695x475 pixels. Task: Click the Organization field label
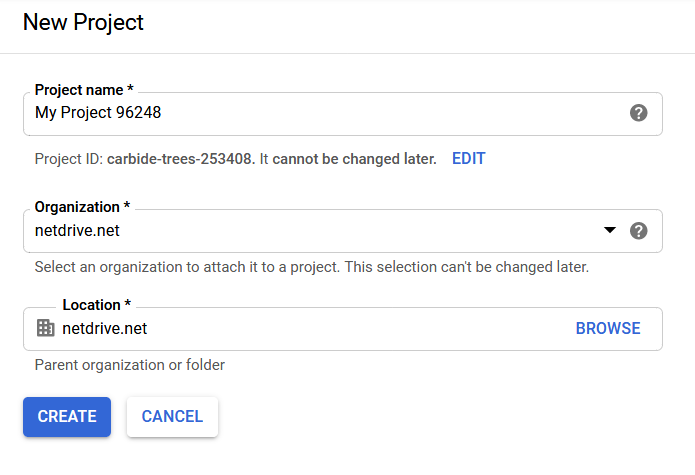point(82,207)
